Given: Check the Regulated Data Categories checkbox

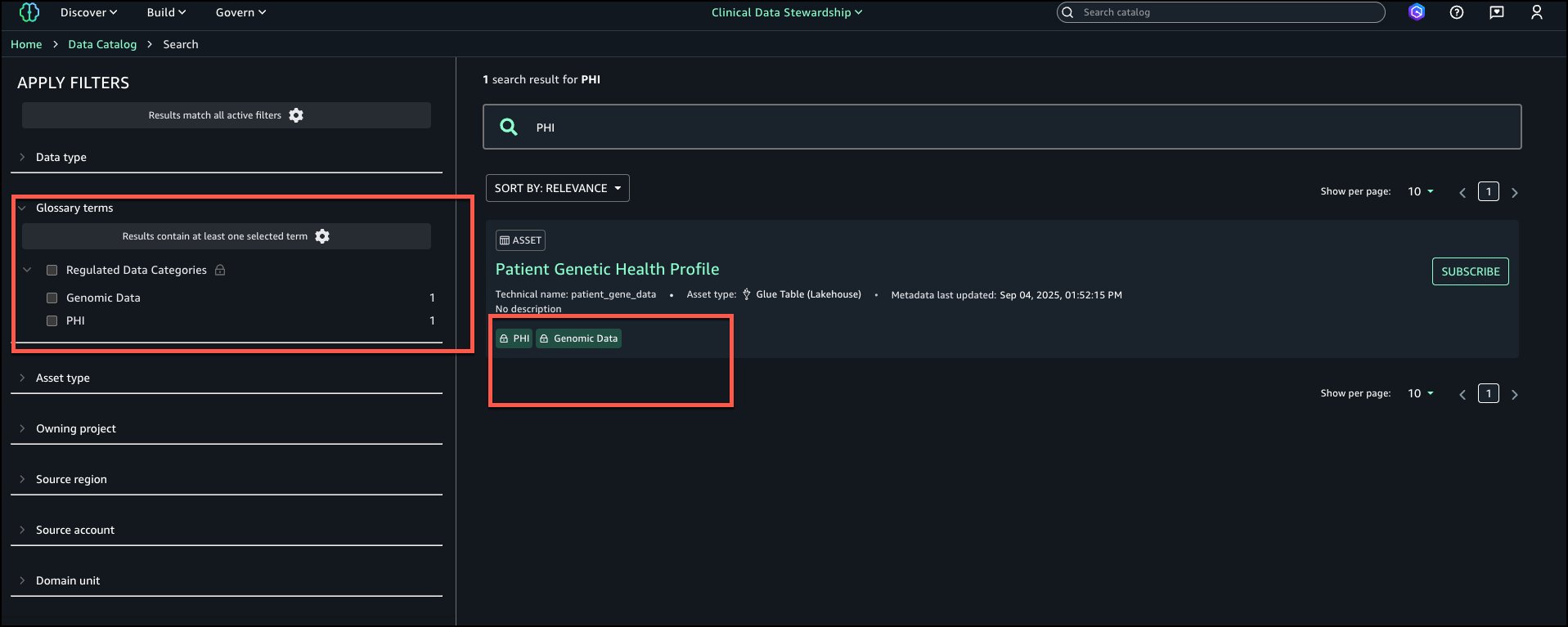Looking at the screenshot, I should pyautogui.click(x=52, y=270).
